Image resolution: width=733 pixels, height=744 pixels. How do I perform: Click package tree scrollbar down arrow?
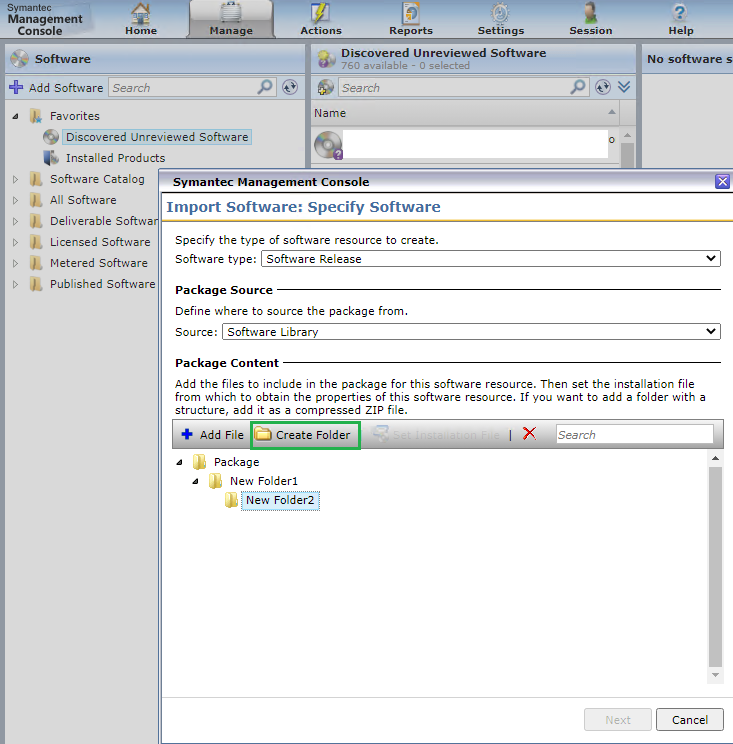tap(715, 675)
